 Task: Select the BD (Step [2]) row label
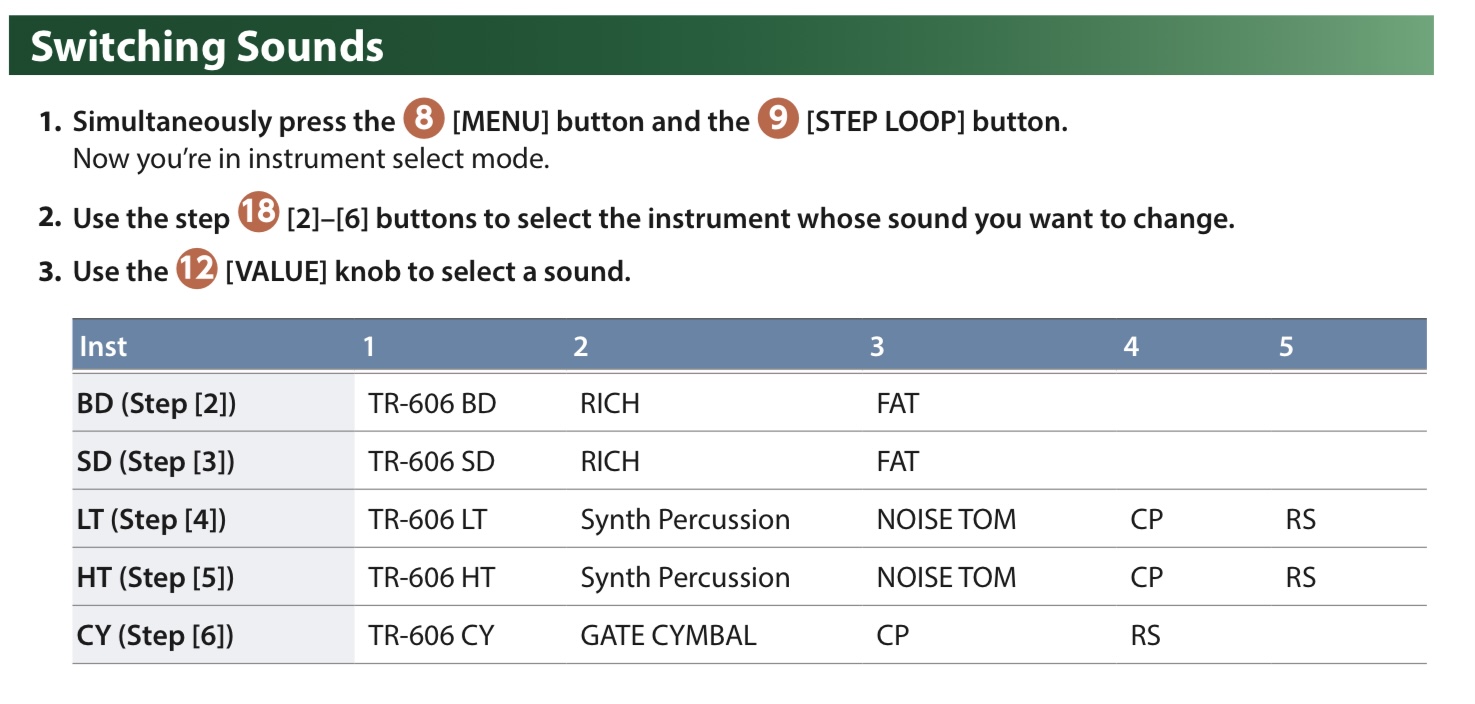pyautogui.click(x=156, y=404)
